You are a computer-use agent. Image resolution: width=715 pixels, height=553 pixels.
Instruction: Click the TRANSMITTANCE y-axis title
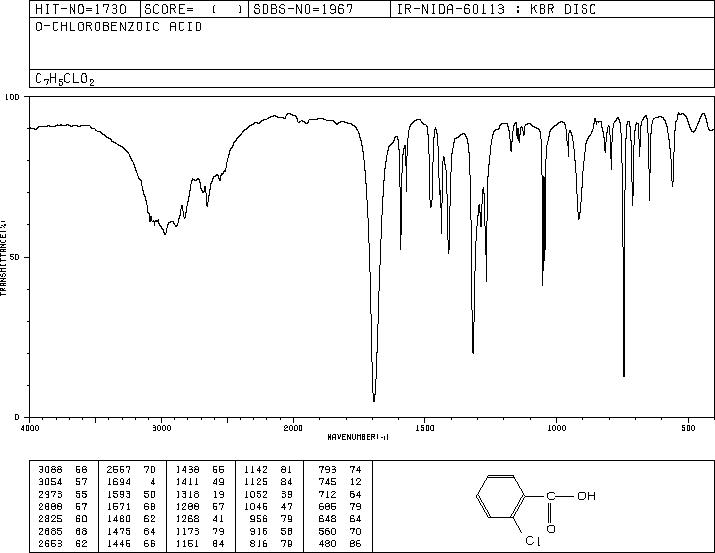3,258
